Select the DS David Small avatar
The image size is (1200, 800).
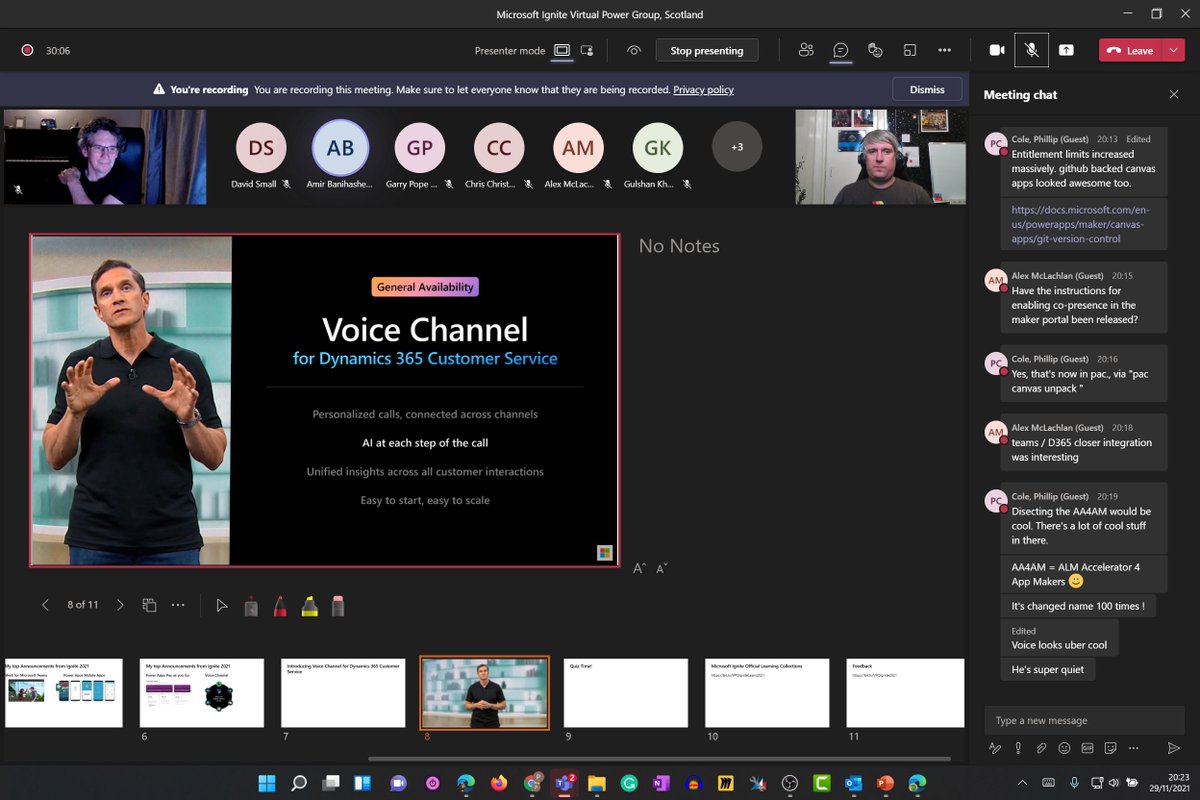pyautogui.click(x=261, y=148)
